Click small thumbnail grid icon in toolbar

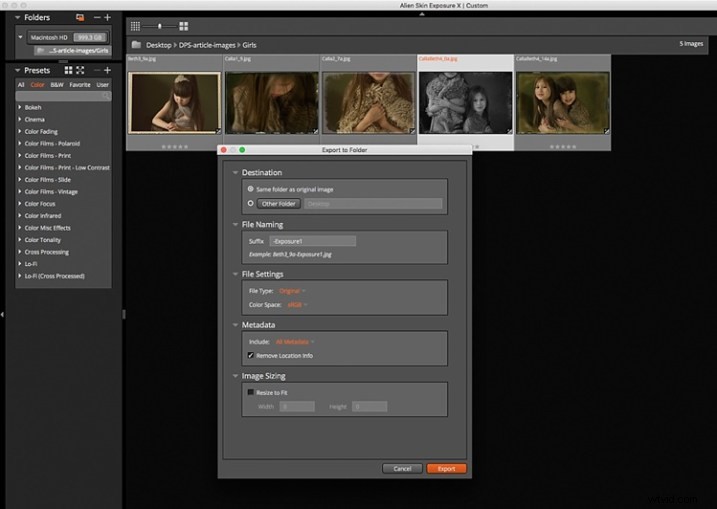click(x=135, y=24)
